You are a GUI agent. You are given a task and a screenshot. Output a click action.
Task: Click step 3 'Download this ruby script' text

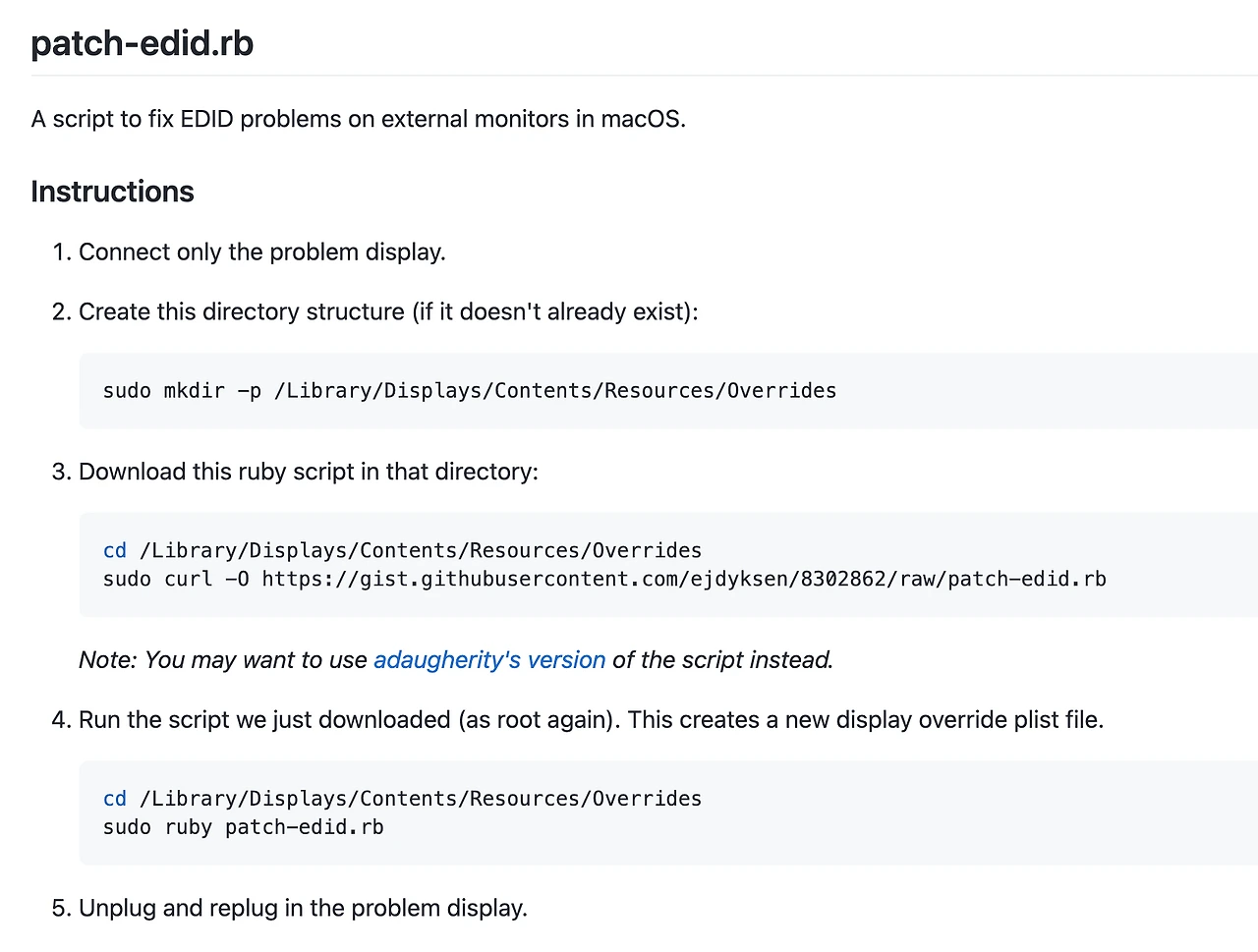[x=308, y=472]
